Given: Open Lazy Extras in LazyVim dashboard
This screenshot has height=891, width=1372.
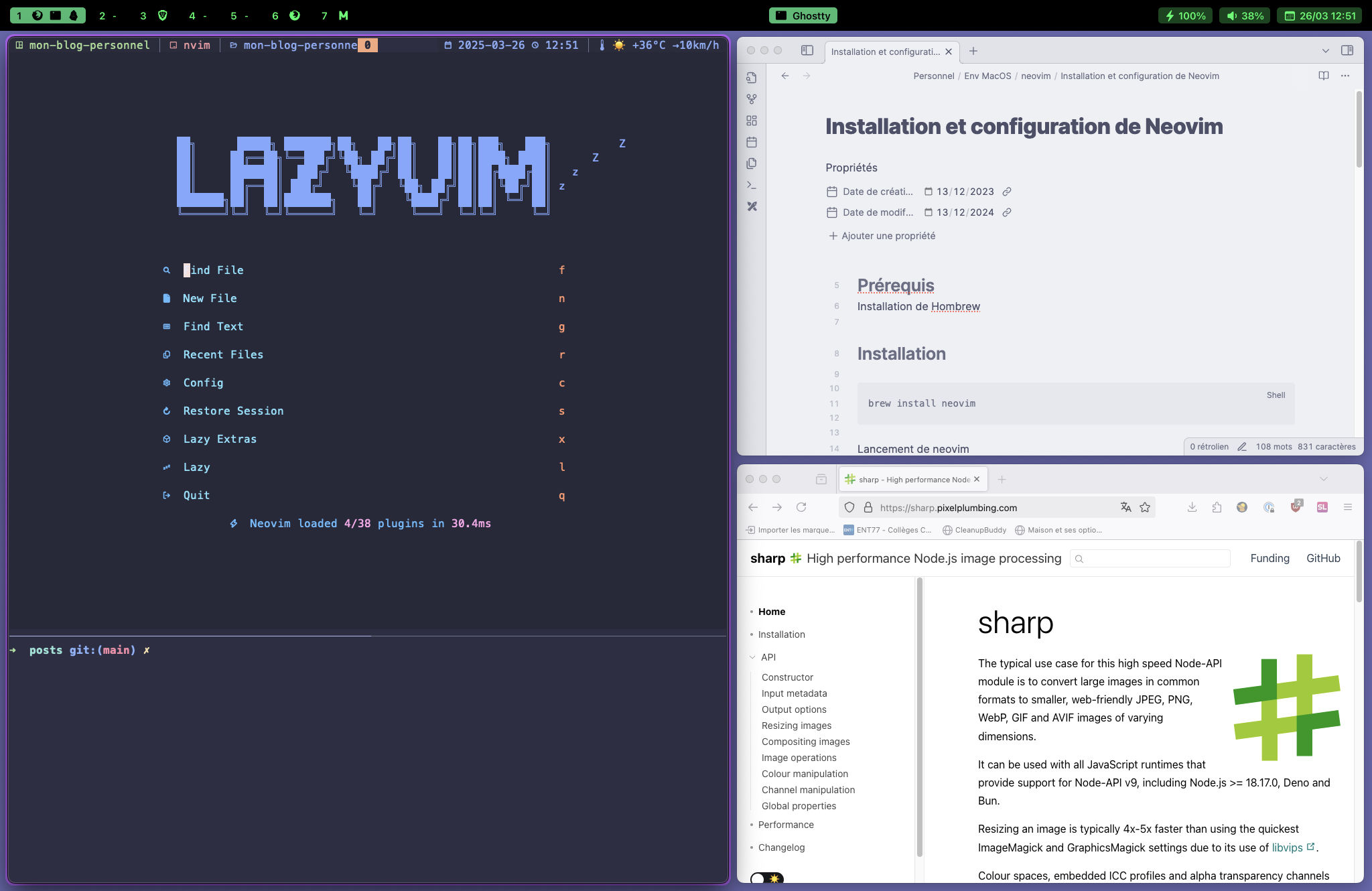Looking at the screenshot, I should [365, 439].
